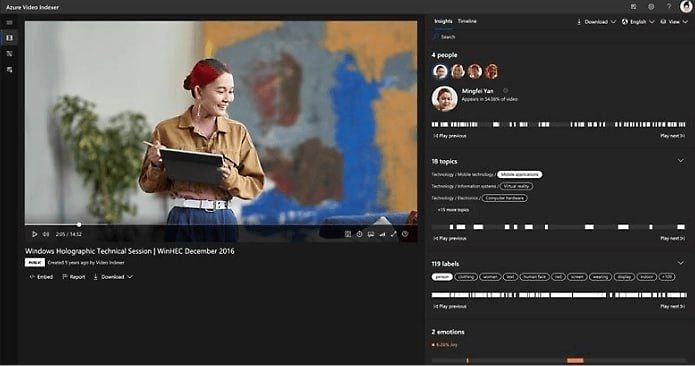This screenshot has width=695, height=366.
Task: Click the video progress bar scrubber
Action: (79, 225)
